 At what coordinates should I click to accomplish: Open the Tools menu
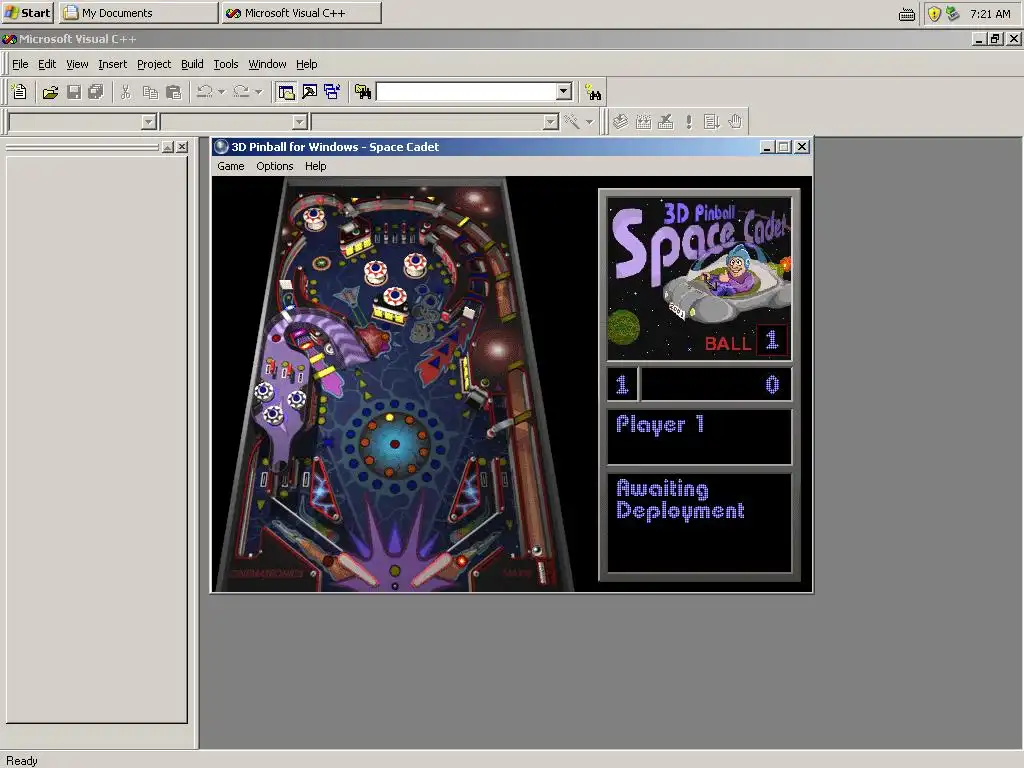pyautogui.click(x=226, y=64)
